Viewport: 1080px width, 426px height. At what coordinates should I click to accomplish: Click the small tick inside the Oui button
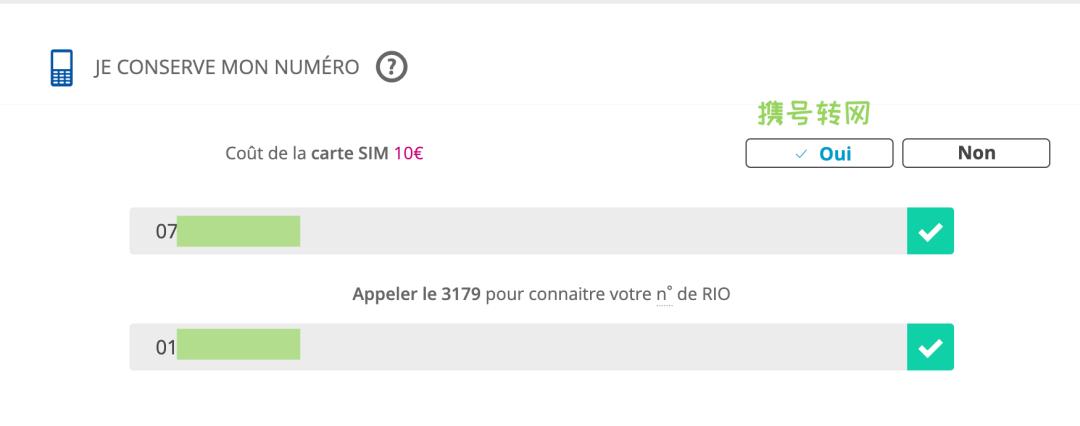(800, 154)
